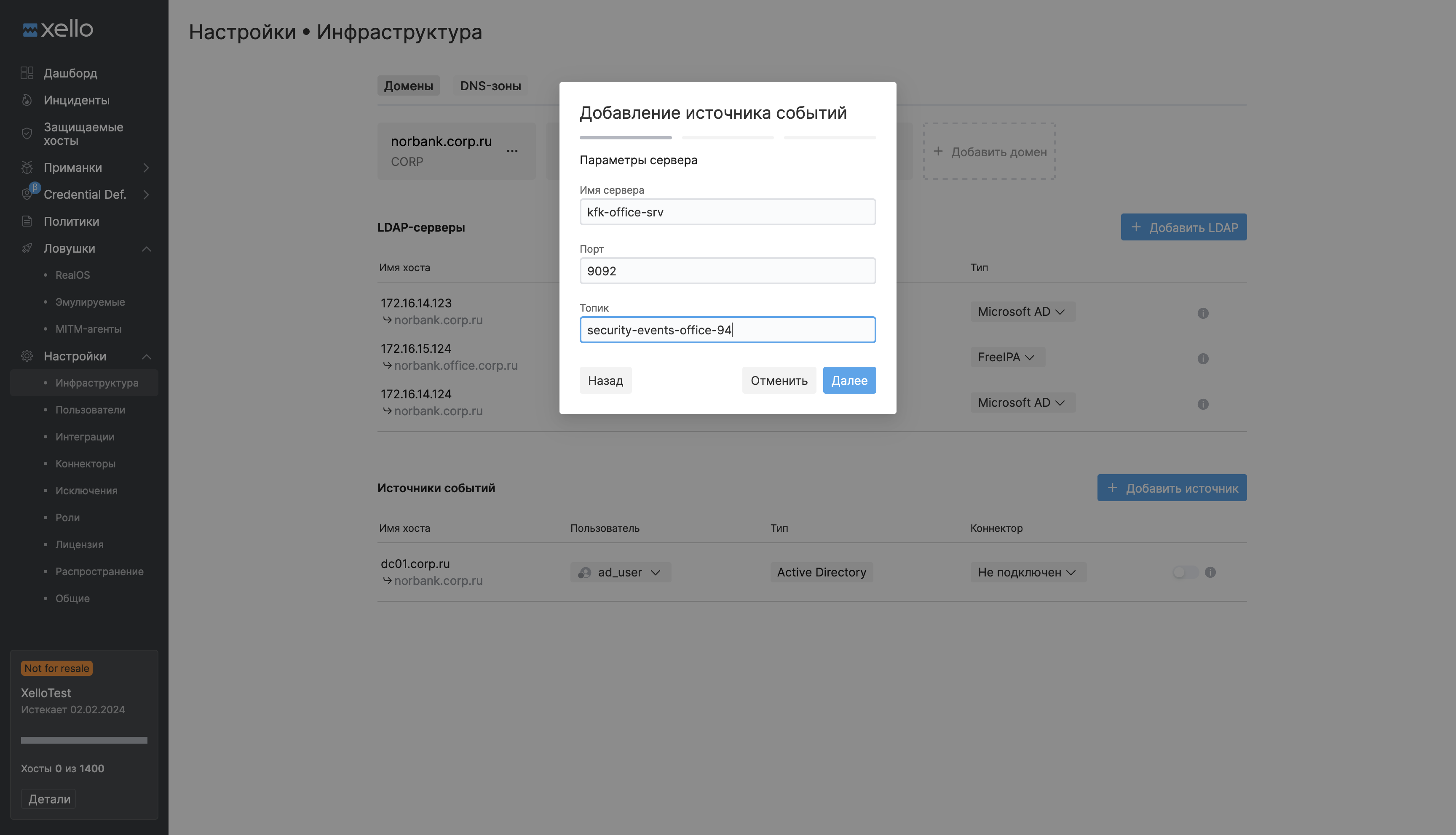Collapse the Ловушки sidebar section
Image resolution: width=1456 pixels, height=835 pixels.
146,248
